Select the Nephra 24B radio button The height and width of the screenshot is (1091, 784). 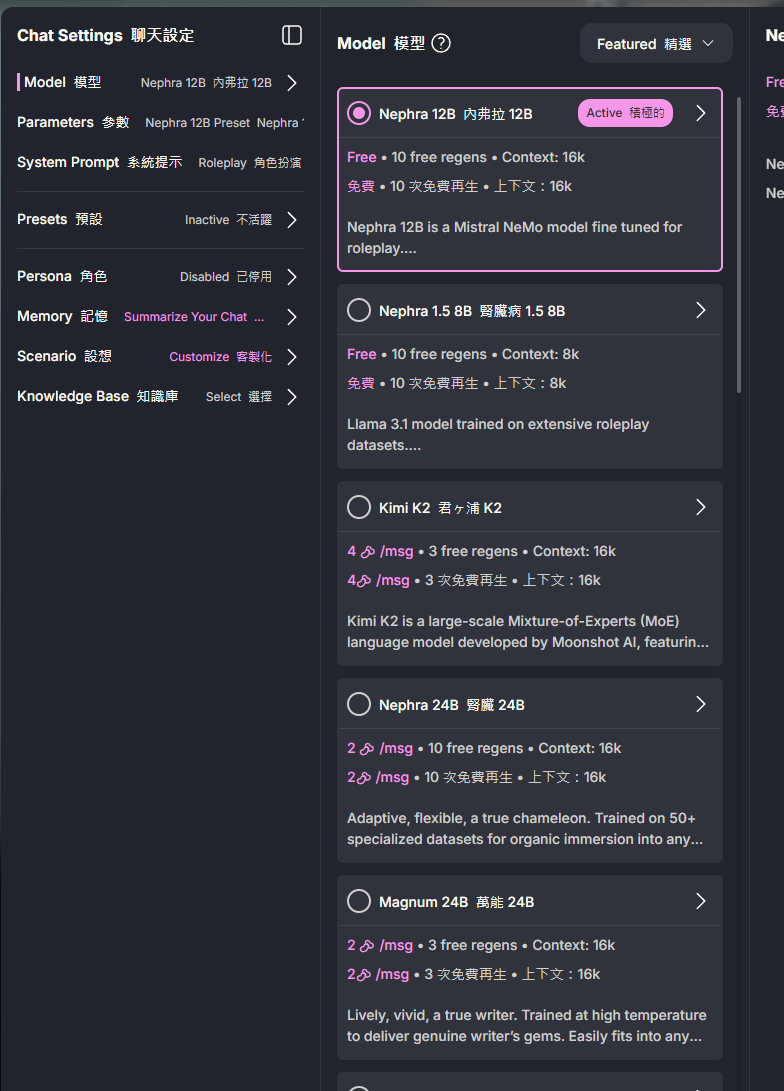point(359,704)
